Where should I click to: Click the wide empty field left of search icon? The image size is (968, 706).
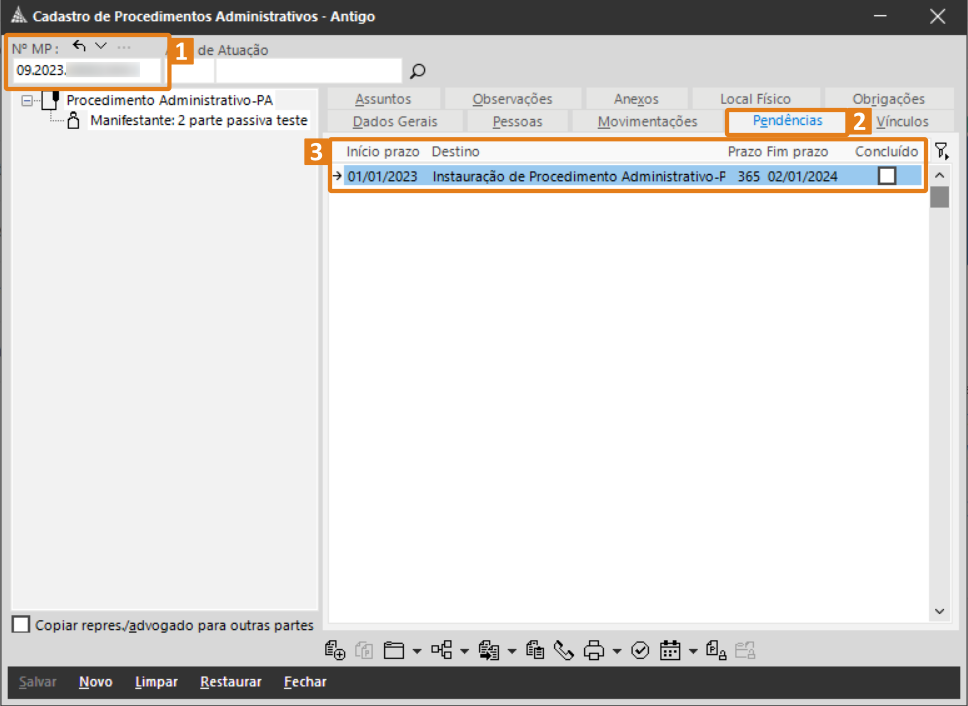[309, 71]
